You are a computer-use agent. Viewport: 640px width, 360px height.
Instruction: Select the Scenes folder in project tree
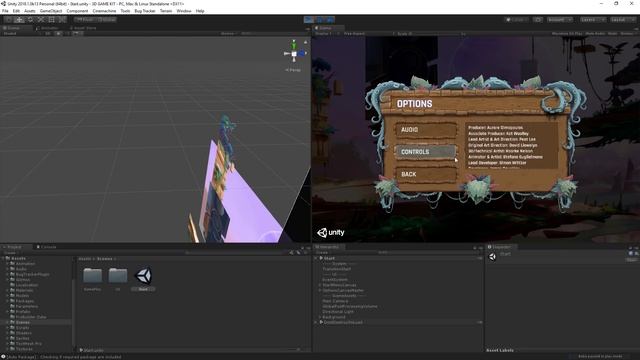pyautogui.click(x=22, y=322)
